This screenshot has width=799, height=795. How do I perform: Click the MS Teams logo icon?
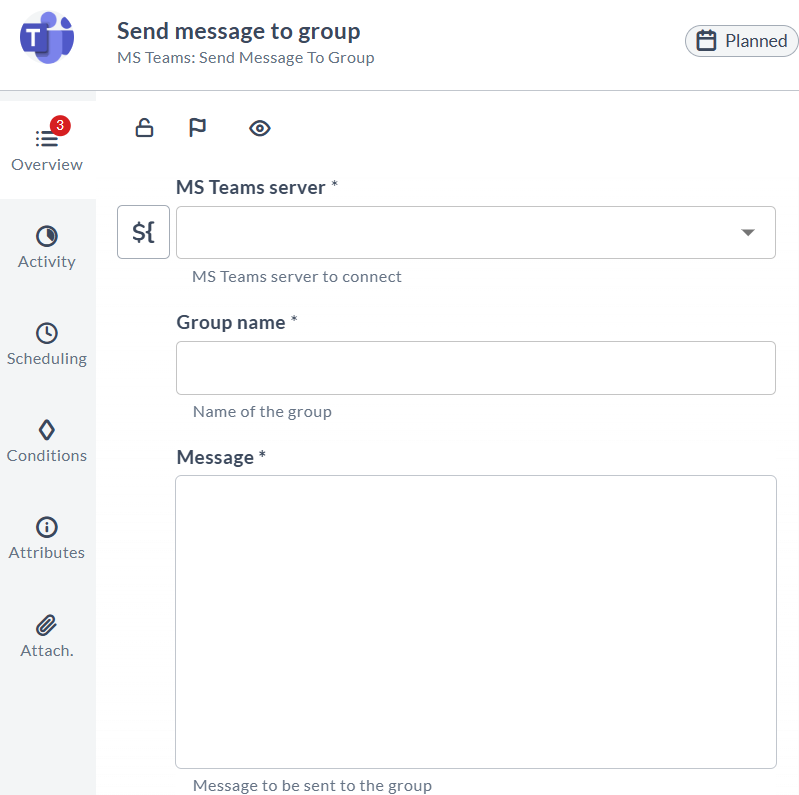coord(47,38)
